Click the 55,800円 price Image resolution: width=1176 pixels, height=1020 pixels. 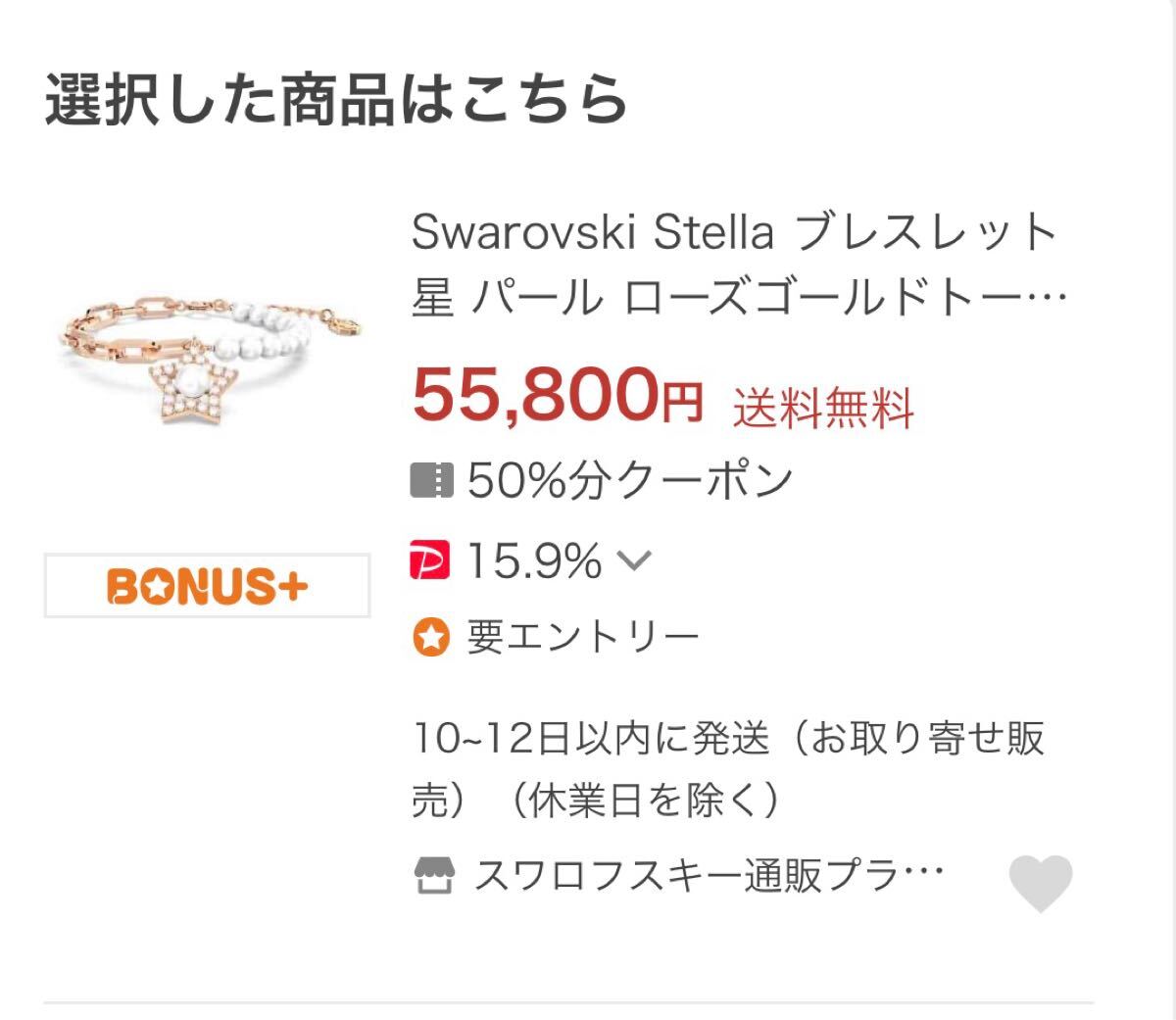(558, 396)
